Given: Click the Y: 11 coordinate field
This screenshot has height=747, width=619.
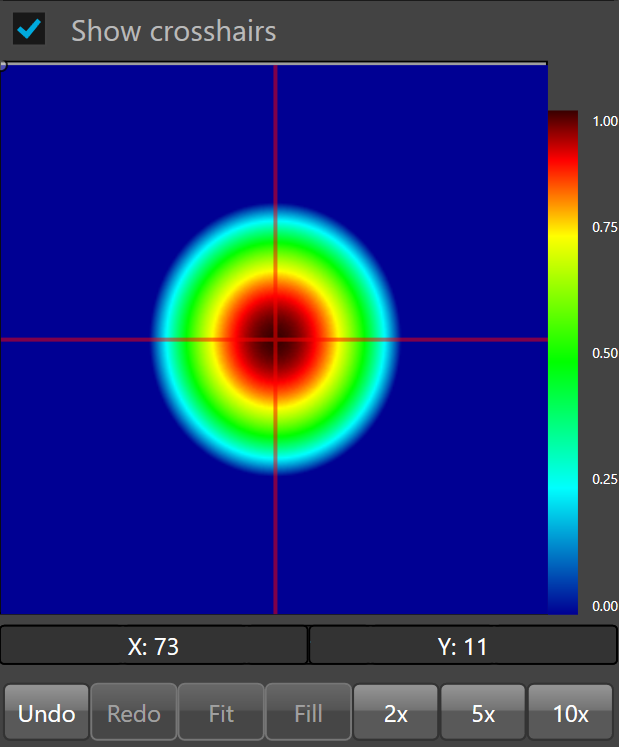Looking at the screenshot, I should click(462, 646).
